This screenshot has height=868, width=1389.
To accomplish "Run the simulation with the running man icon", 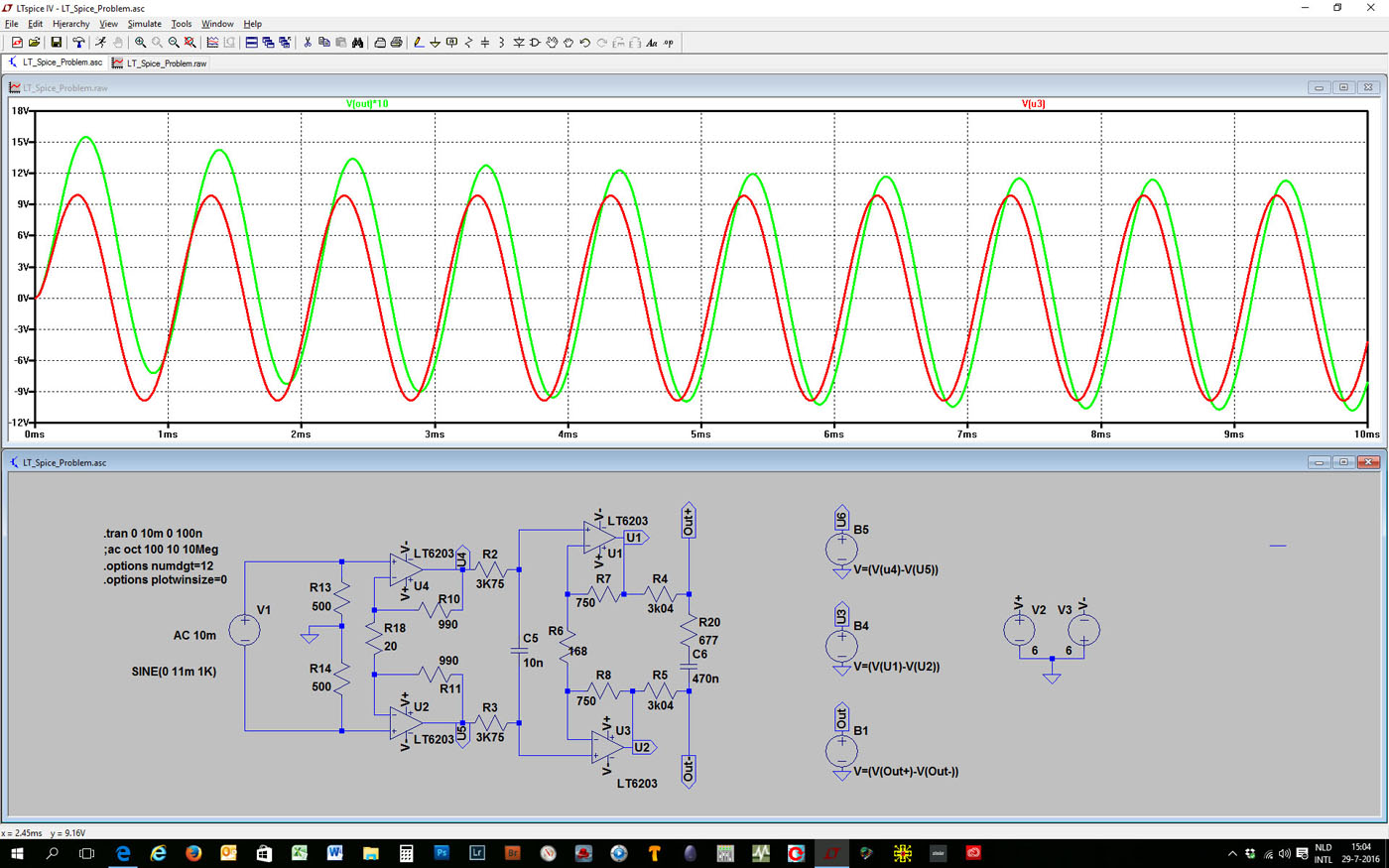I will click(100, 43).
